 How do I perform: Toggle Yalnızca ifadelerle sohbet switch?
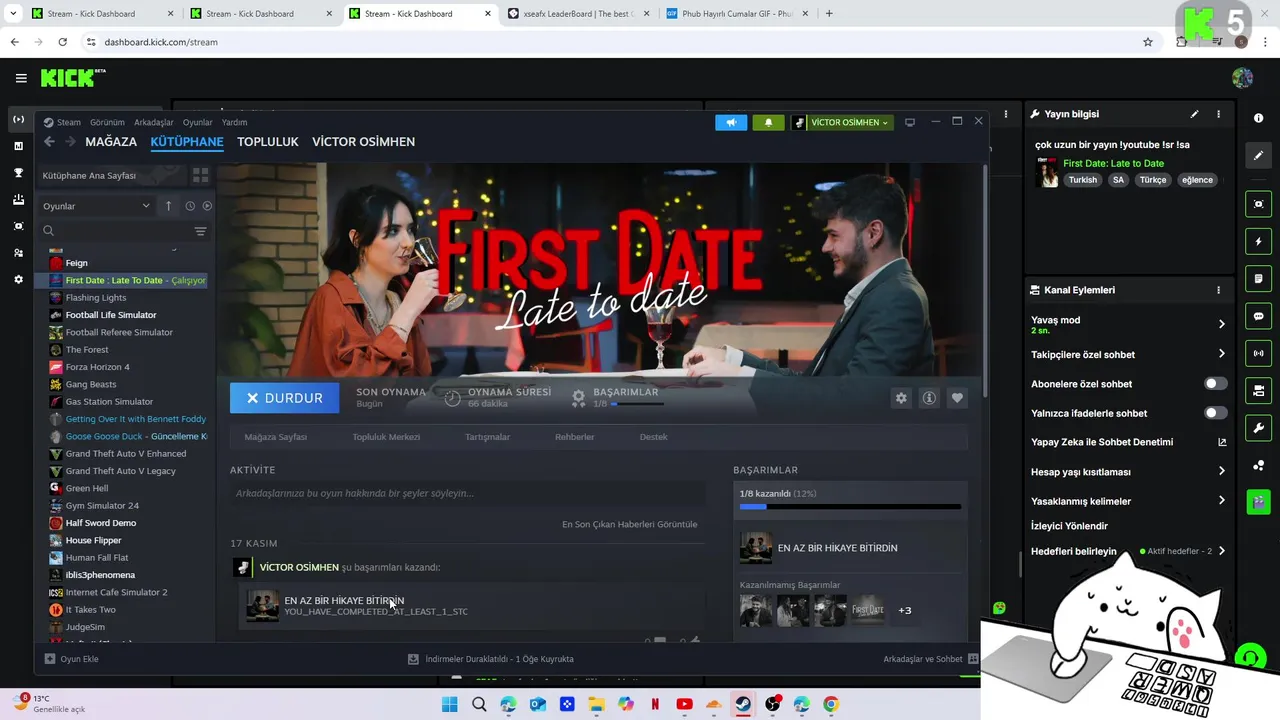pyautogui.click(x=1215, y=413)
